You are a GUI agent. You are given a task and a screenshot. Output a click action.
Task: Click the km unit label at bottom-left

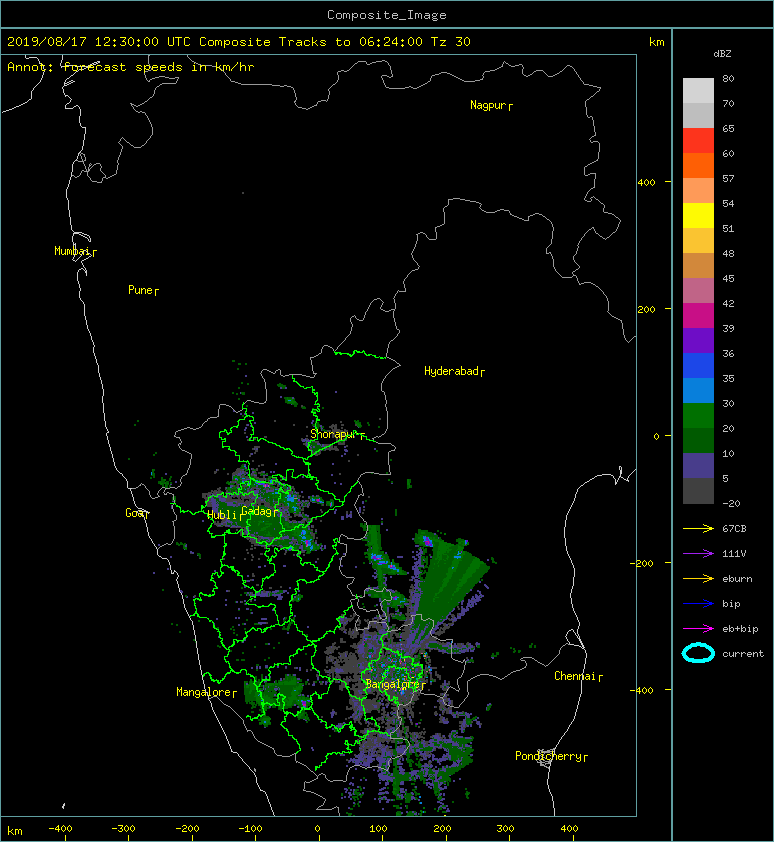point(15,831)
